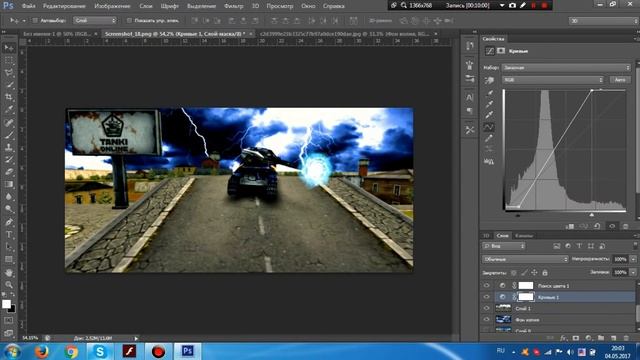Click the on-image adjustment hand in Curves
This screenshot has width=640, height=360.
click(489, 80)
